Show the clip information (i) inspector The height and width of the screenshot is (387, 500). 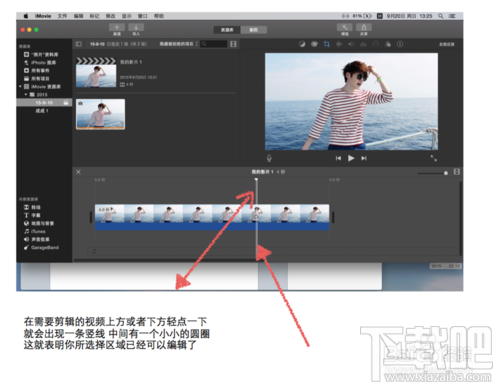click(400, 44)
